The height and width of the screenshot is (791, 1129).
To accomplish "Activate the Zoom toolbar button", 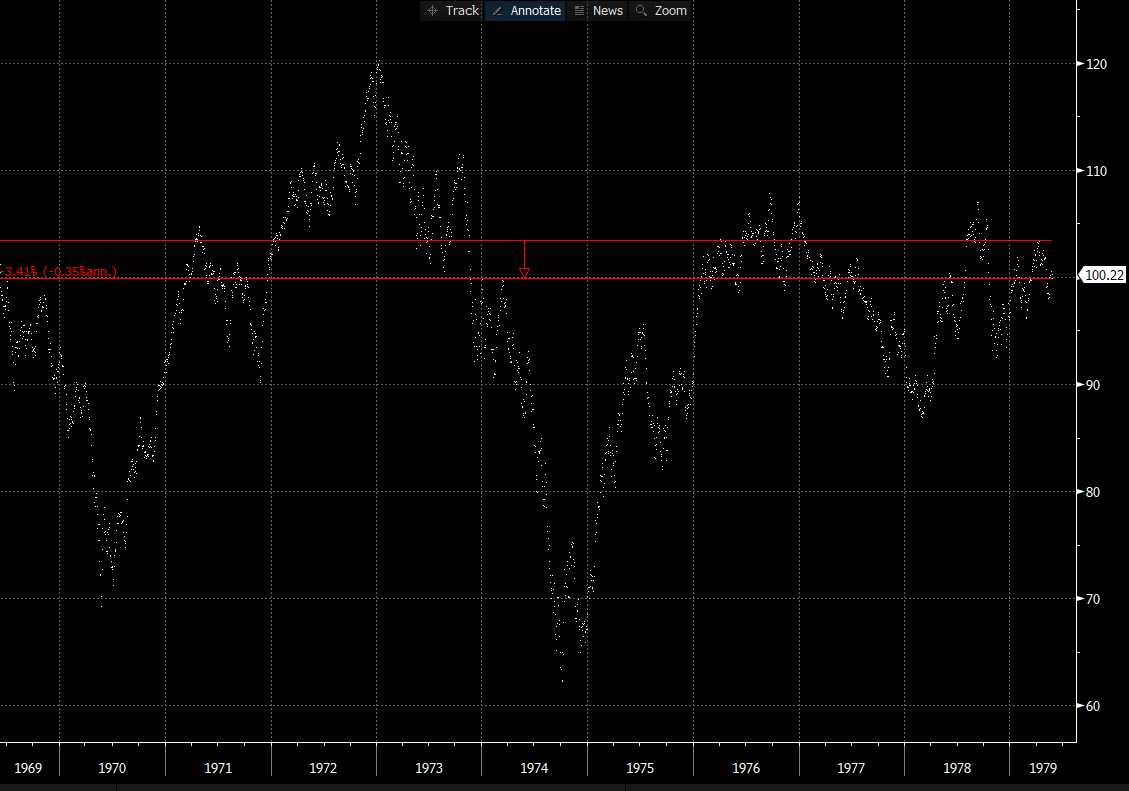I will pyautogui.click(x=661, y=11).
